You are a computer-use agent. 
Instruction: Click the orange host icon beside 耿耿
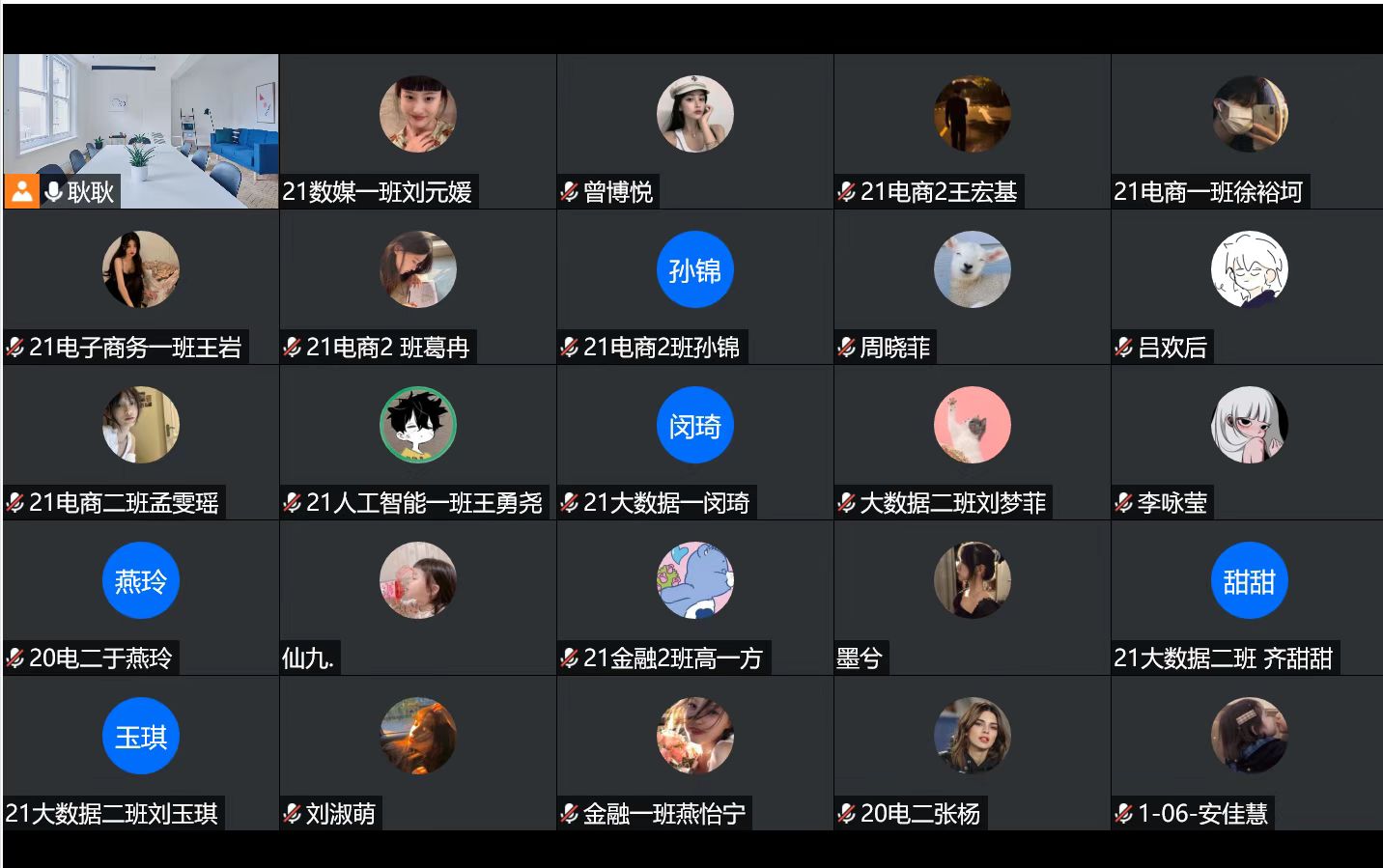tap(21, 191)
